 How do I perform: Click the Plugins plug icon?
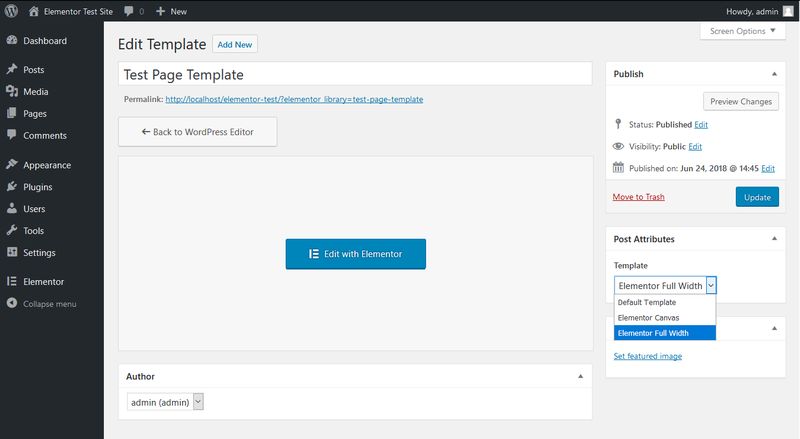tap(12, 187)
